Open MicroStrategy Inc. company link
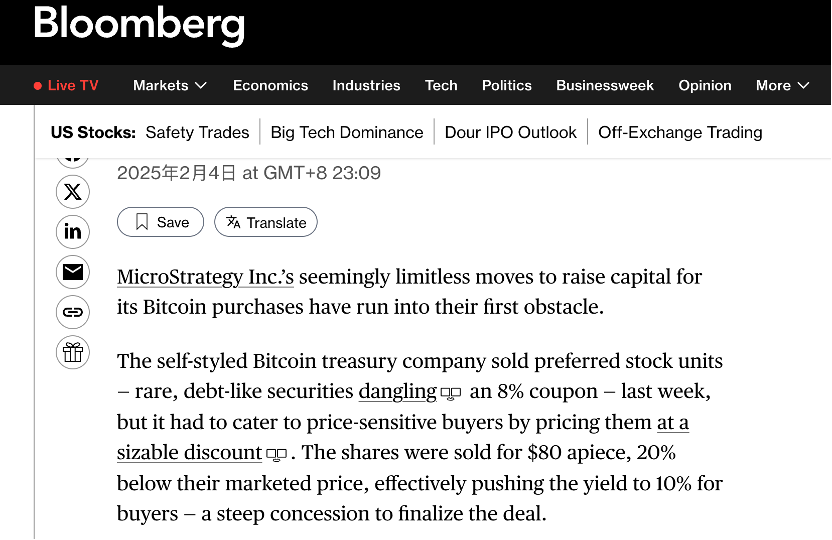This screenshot has height=540, width=832. pos(205,277)
